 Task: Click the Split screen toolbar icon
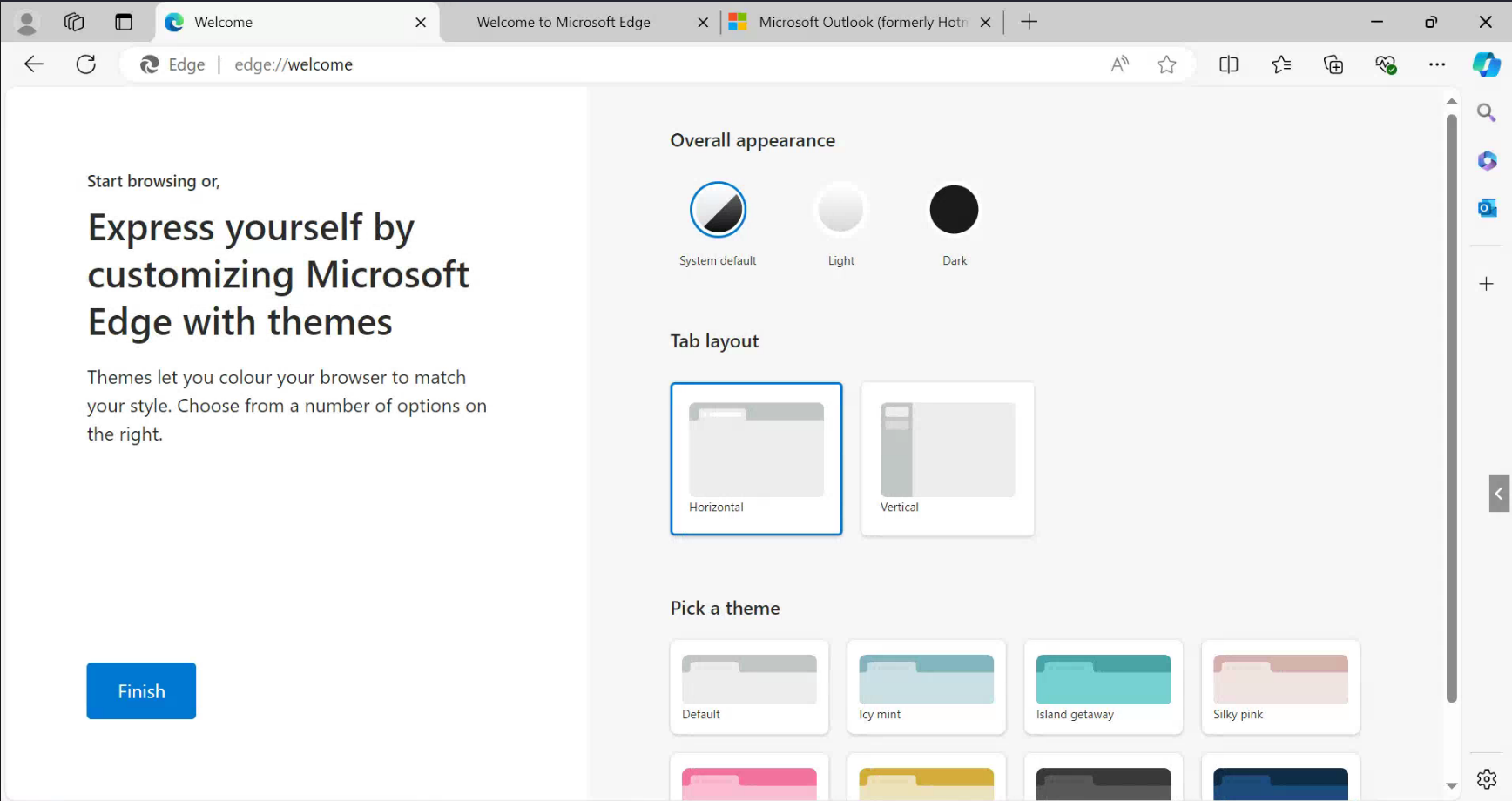1229,64
